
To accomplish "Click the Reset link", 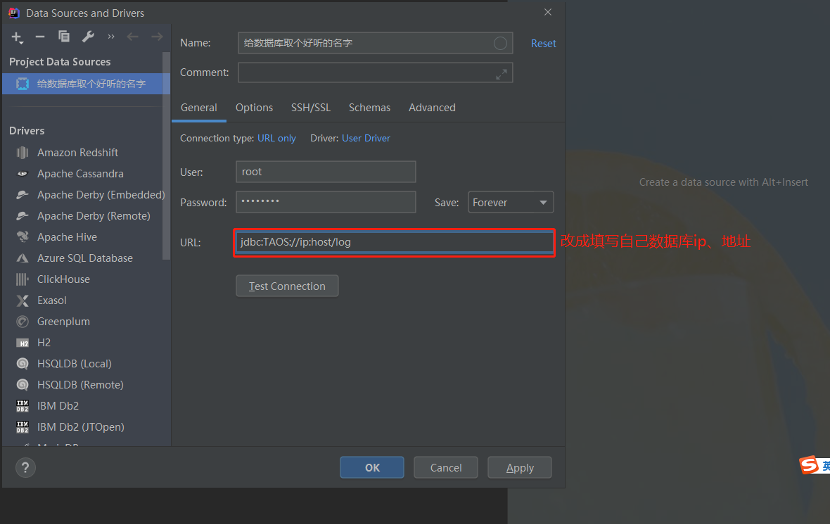I will [x=544, y=43].
